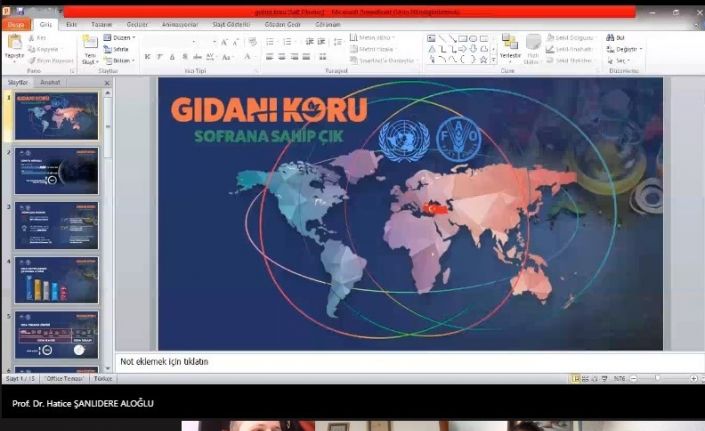Adjust the zoom slider in status bar
Screen dimensions: 705x431
657,379
